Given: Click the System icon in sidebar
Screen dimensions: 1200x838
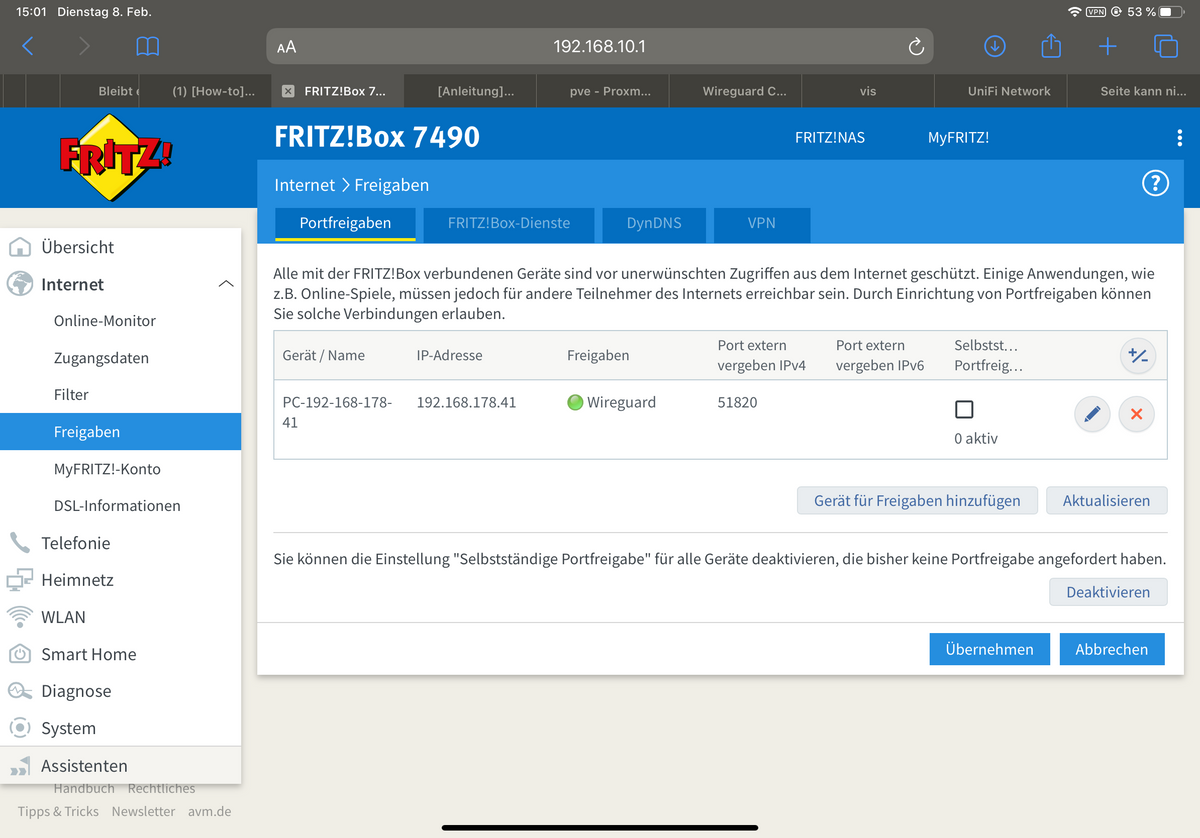Looking at the screenshot, I should [20, 728].
